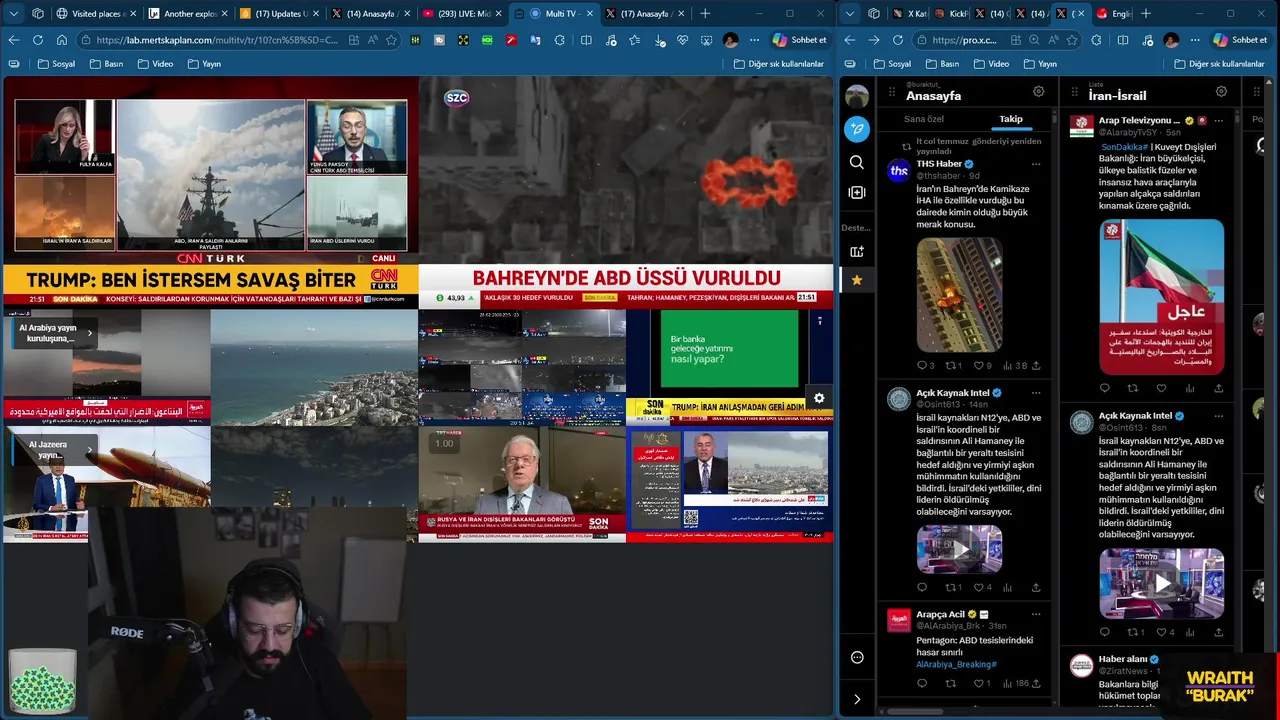
Task: Go to home page in left browser
Action: (x=61, y=40)
